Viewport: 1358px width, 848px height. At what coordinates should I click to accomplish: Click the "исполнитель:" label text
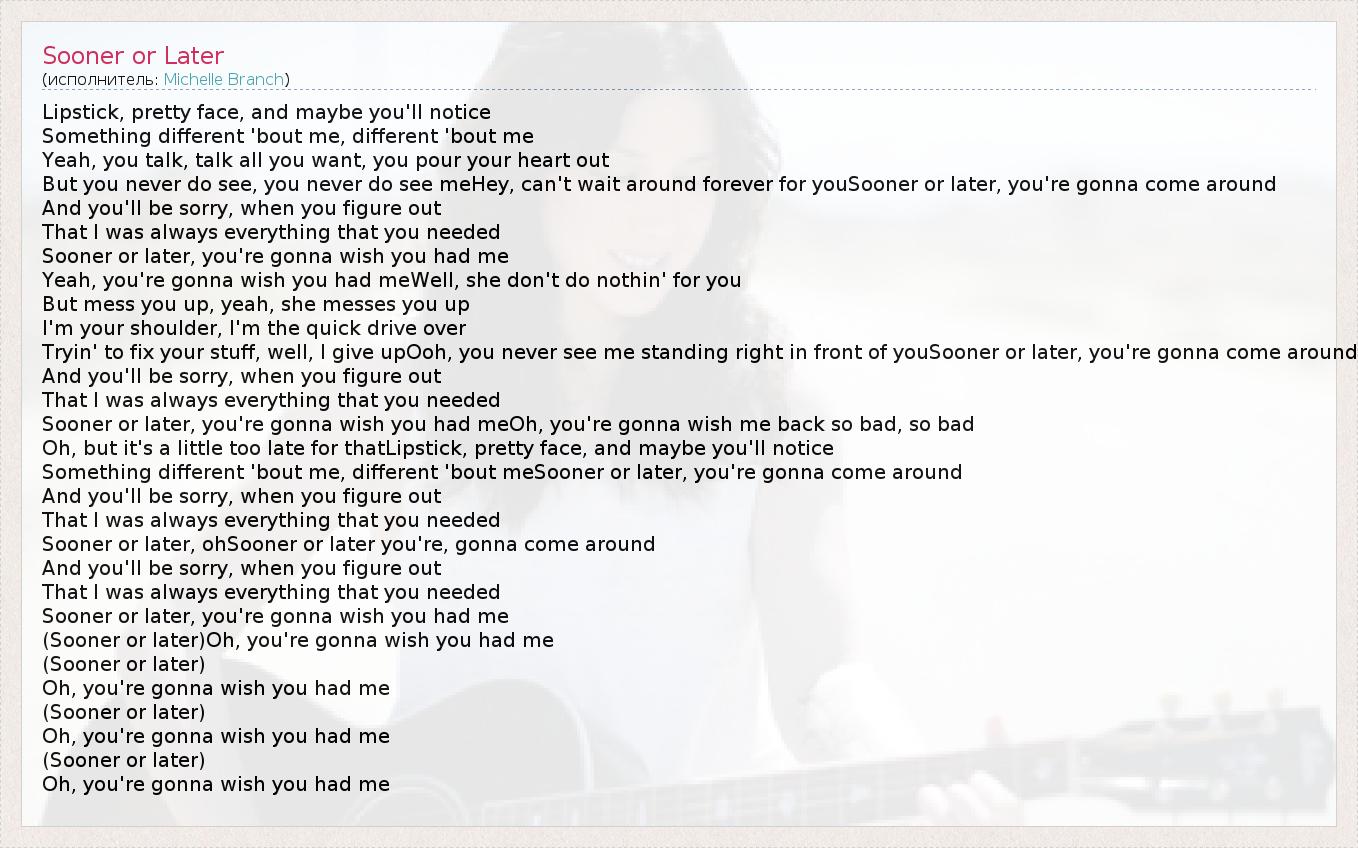(x=103, y=79)
